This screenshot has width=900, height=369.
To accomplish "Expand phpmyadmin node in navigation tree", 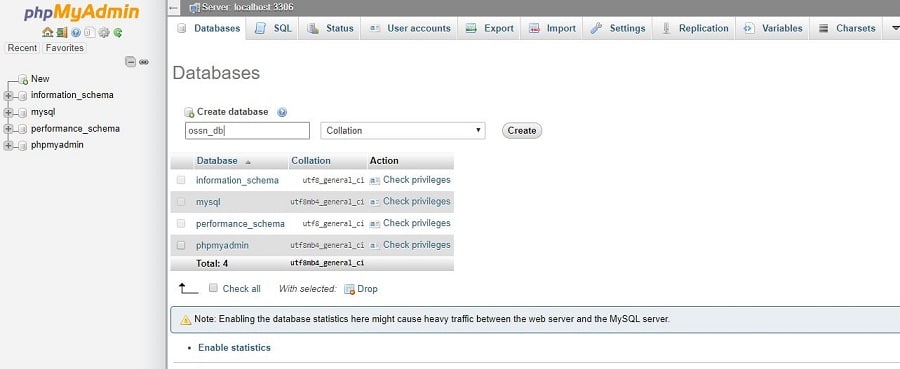I will (x=9, y=146).
